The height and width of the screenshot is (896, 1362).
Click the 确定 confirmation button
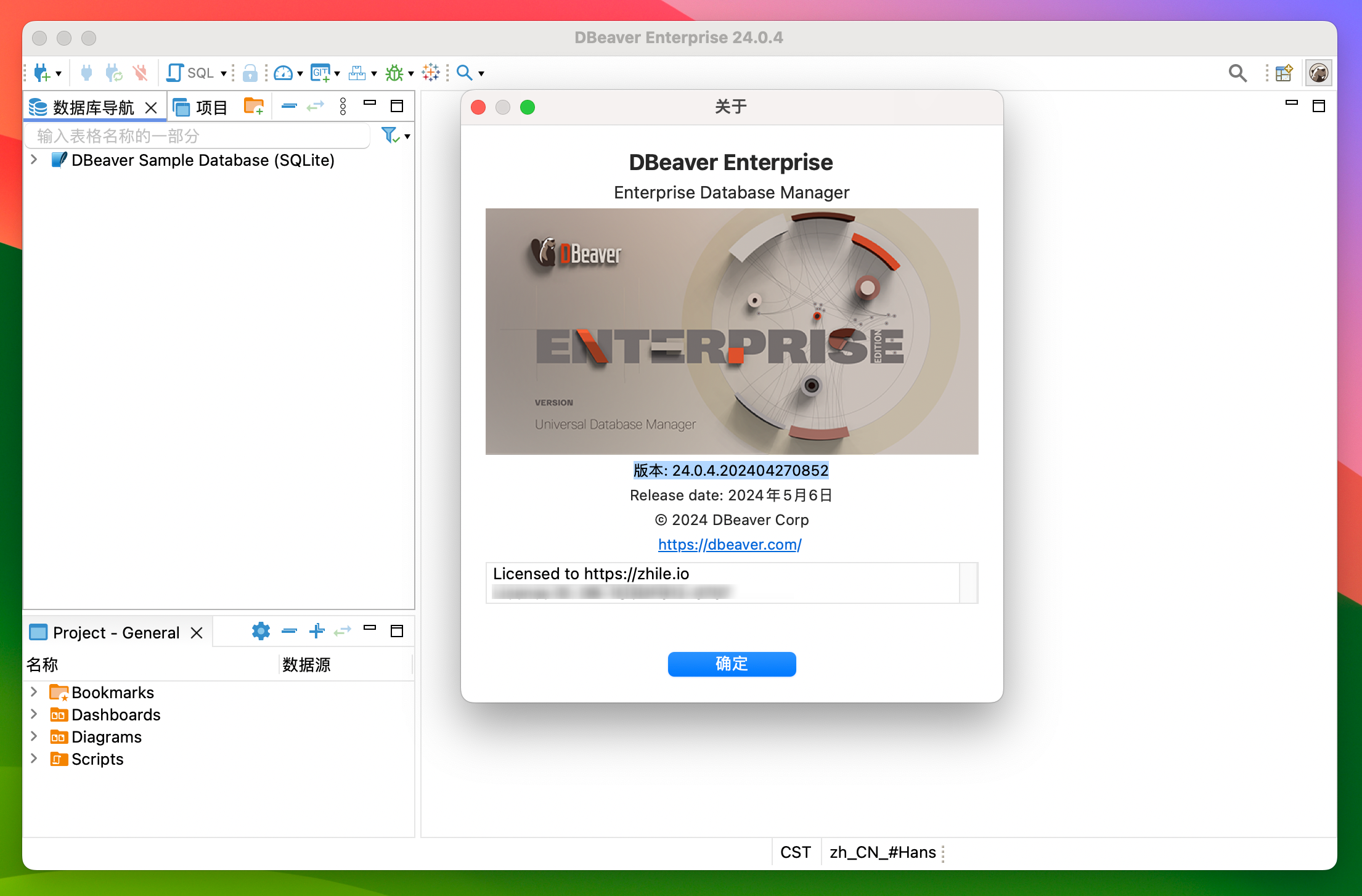coord(733,663)
